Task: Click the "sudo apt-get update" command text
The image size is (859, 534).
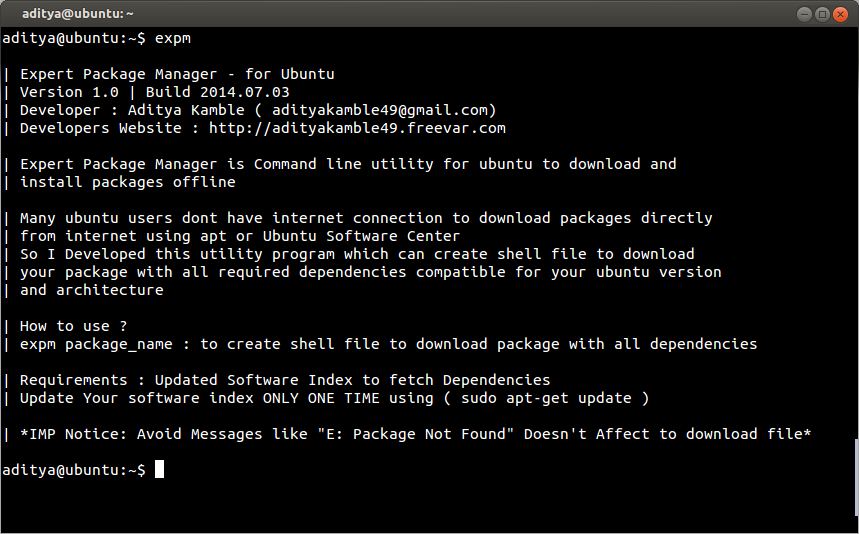Action: click(x=546, y=398)
